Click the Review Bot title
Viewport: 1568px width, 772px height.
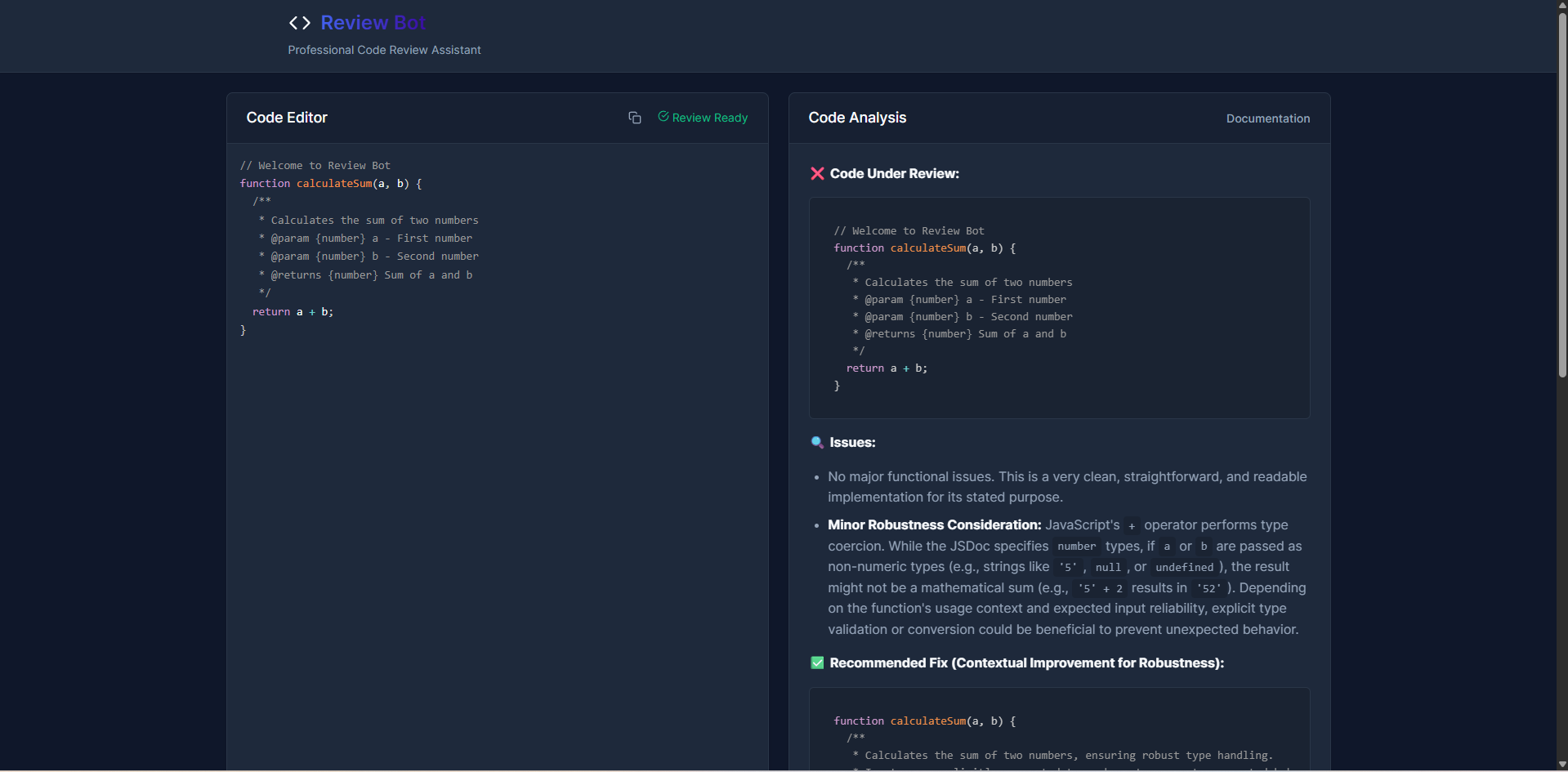coord(373,23)
